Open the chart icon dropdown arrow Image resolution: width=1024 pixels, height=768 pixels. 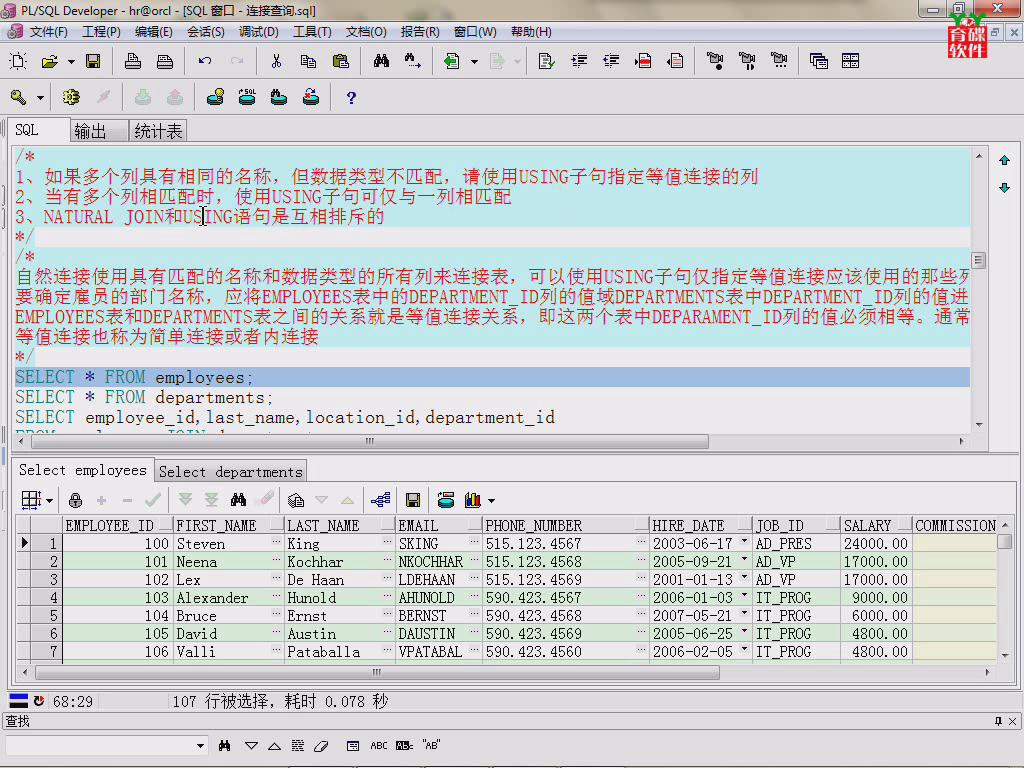pos(491,501)
